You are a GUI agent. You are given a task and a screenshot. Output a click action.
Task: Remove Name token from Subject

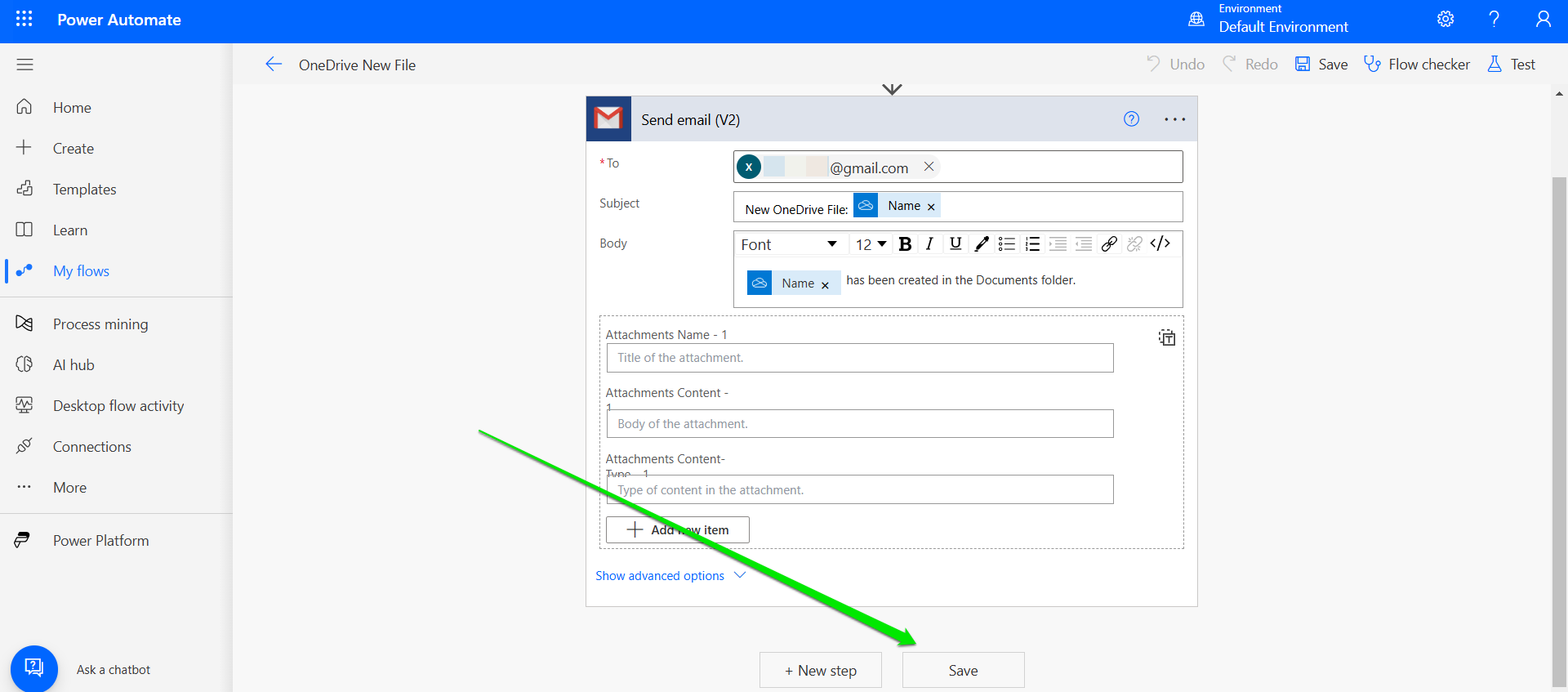931,207
